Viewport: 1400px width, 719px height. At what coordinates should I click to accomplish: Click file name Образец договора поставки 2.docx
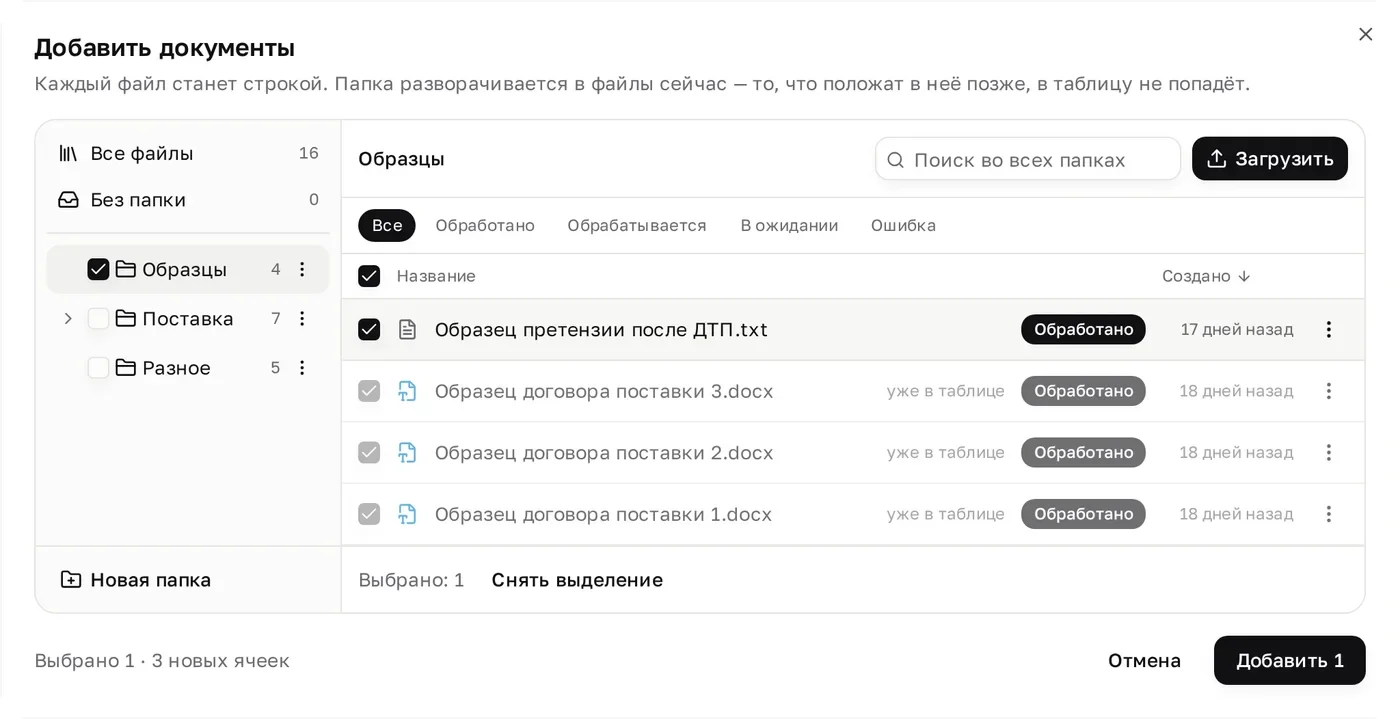[x=604, y=453]
